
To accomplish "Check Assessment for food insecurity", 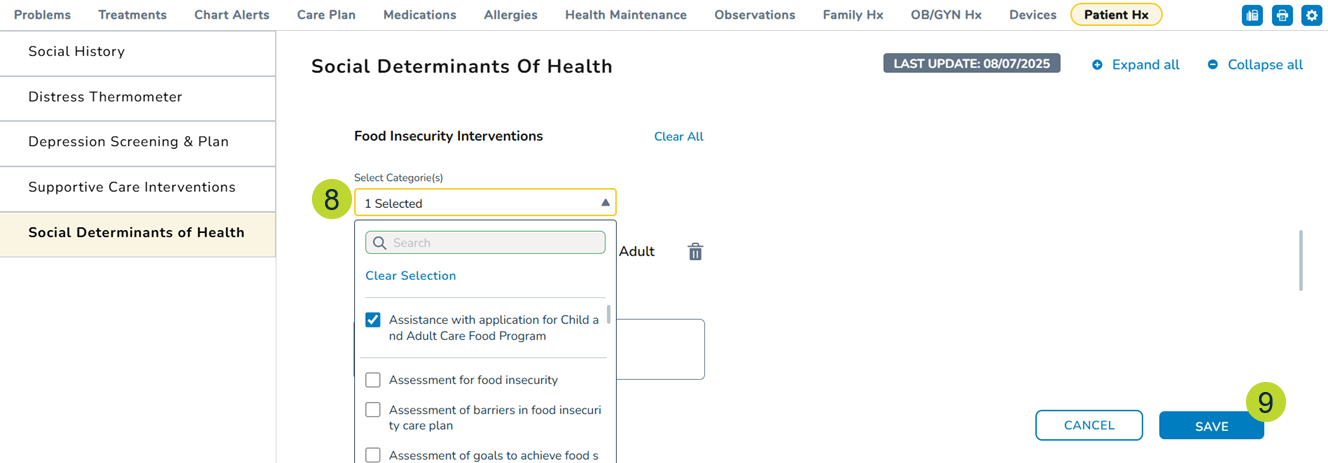I will click(373, 380).
